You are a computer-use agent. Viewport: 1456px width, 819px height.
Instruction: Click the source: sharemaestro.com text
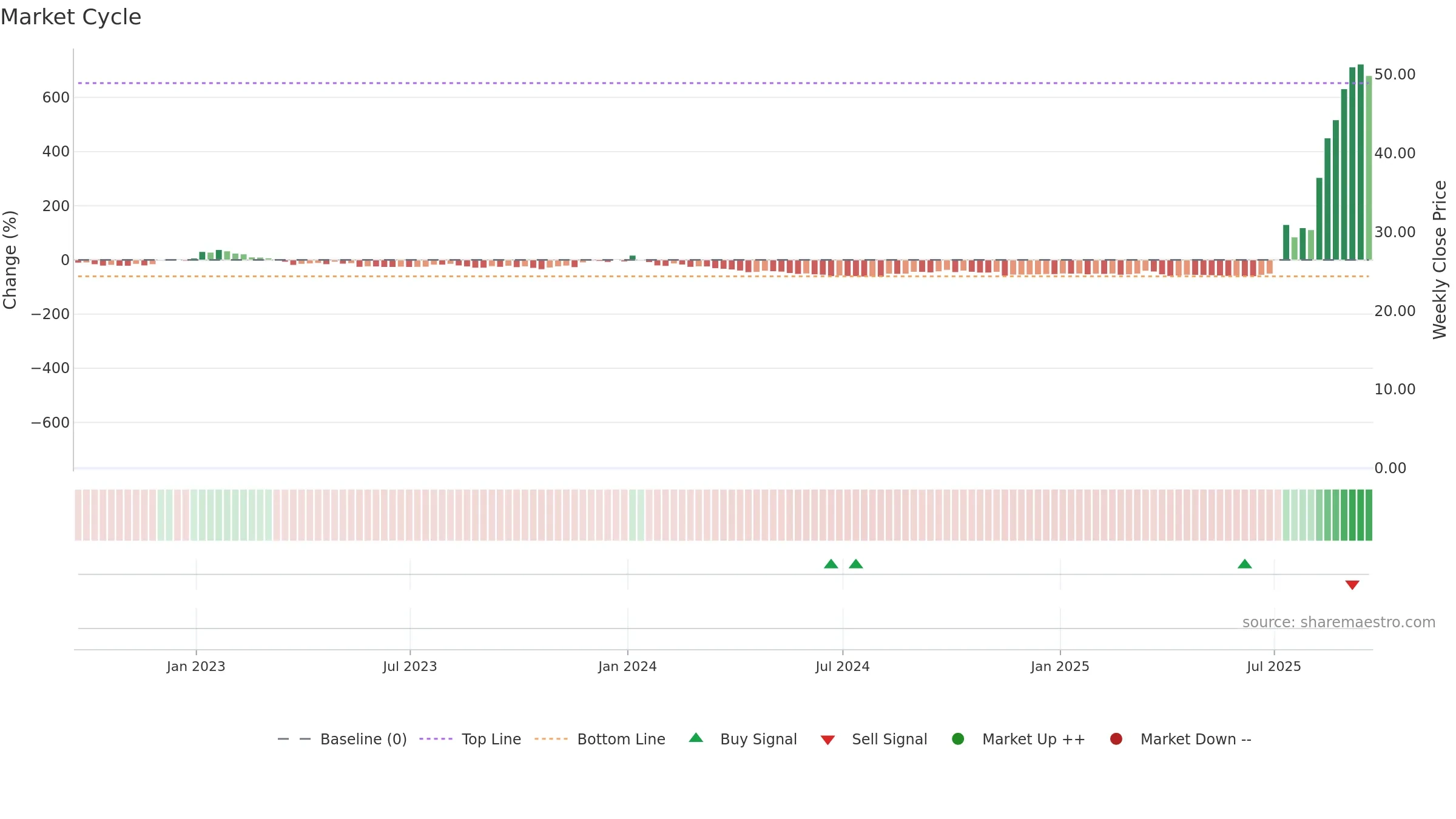tap(1339, 622)
